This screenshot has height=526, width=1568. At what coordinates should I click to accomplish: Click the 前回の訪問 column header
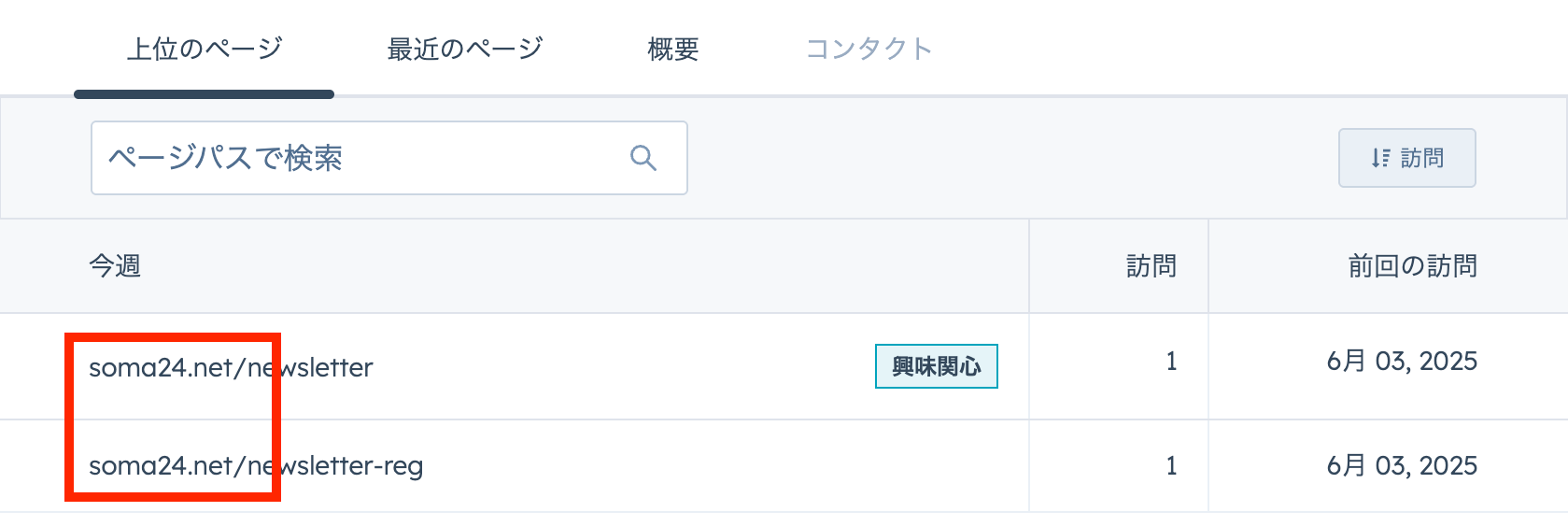click(1412, 266)
